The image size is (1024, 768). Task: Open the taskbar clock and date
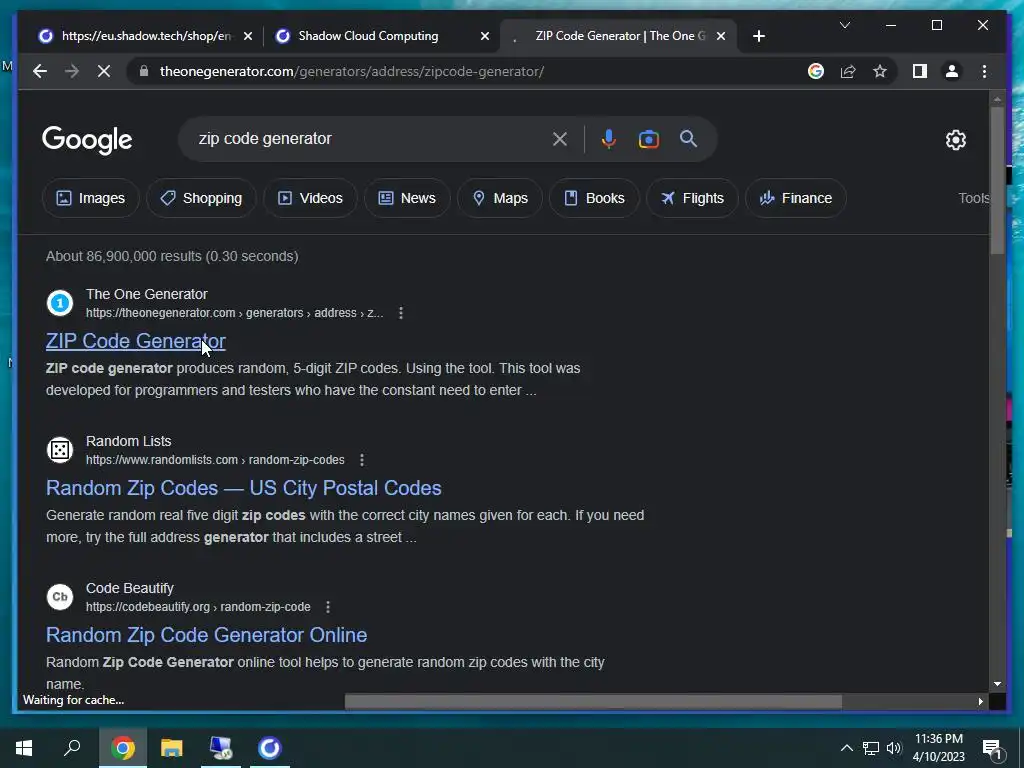[x=938, y=748]
